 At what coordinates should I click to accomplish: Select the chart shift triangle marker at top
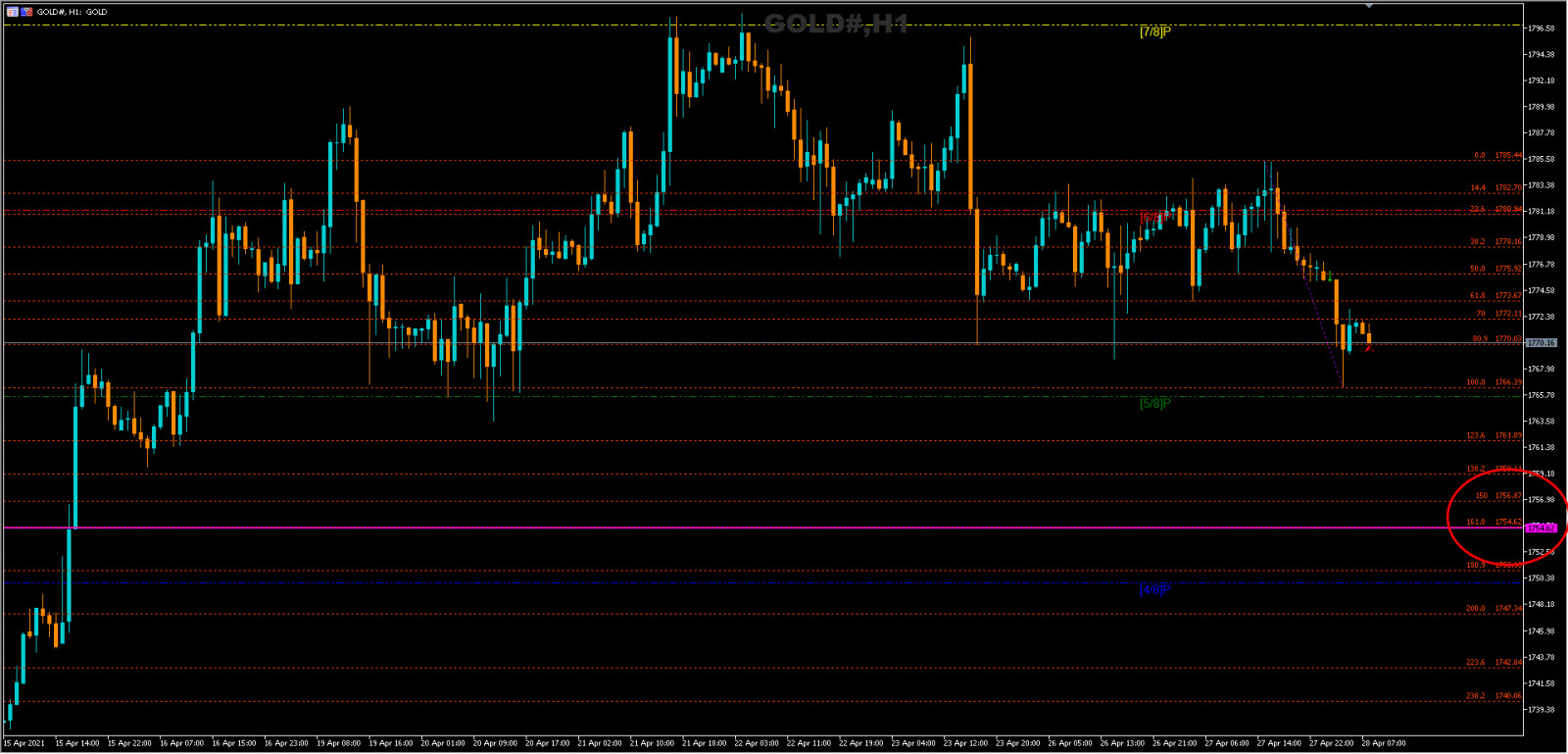1369,7
